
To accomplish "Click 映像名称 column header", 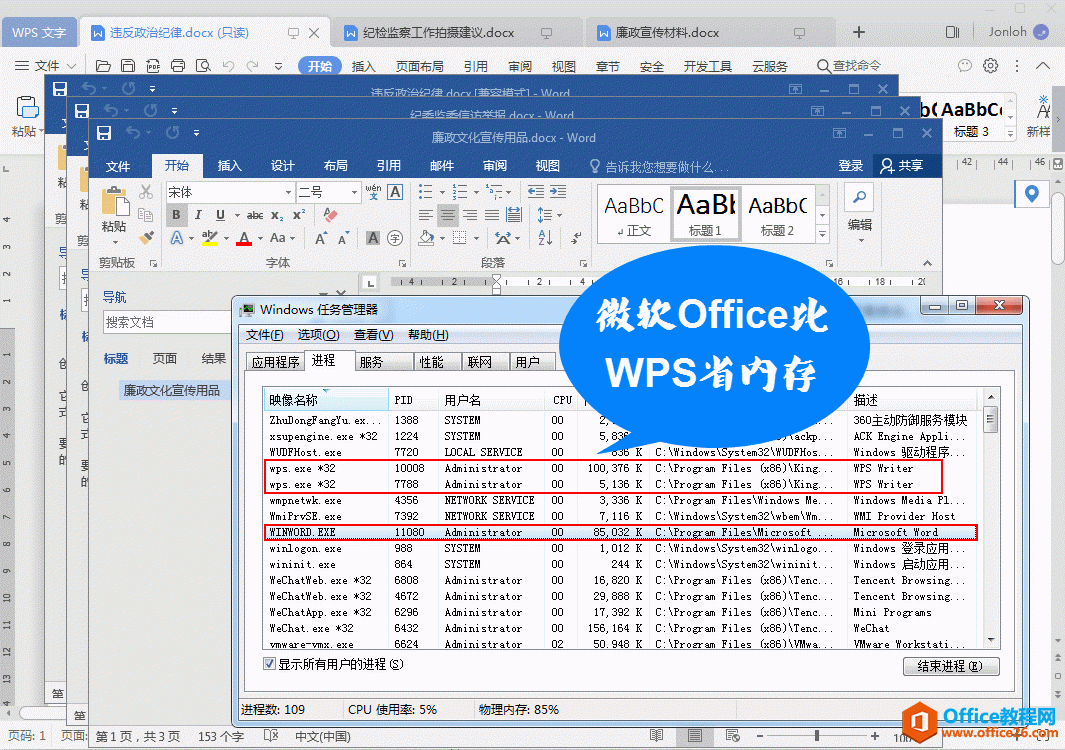I will [x=325, y=400].
